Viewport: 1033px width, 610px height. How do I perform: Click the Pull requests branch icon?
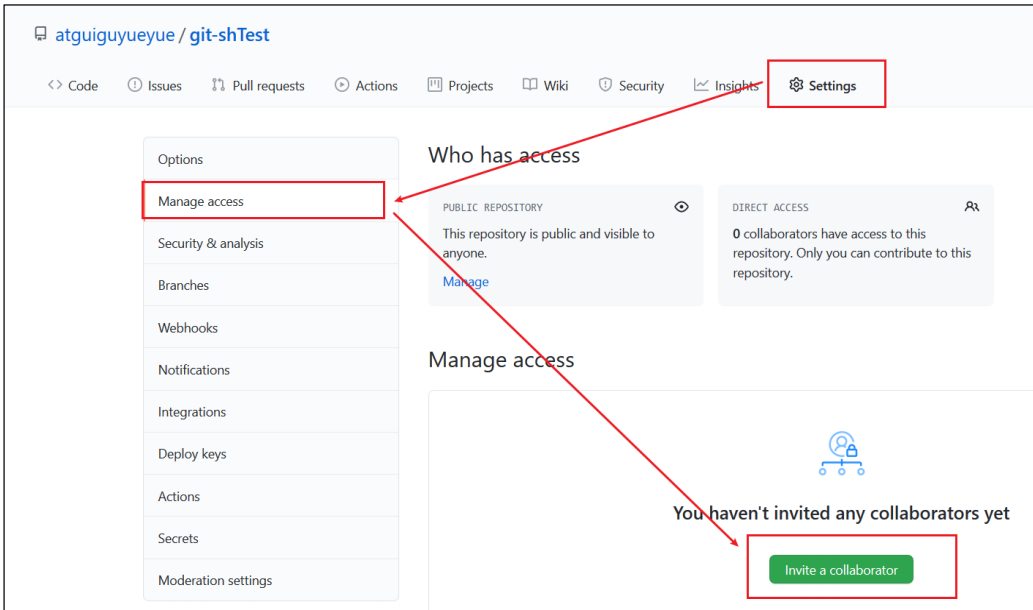click(x=218, y=85)
